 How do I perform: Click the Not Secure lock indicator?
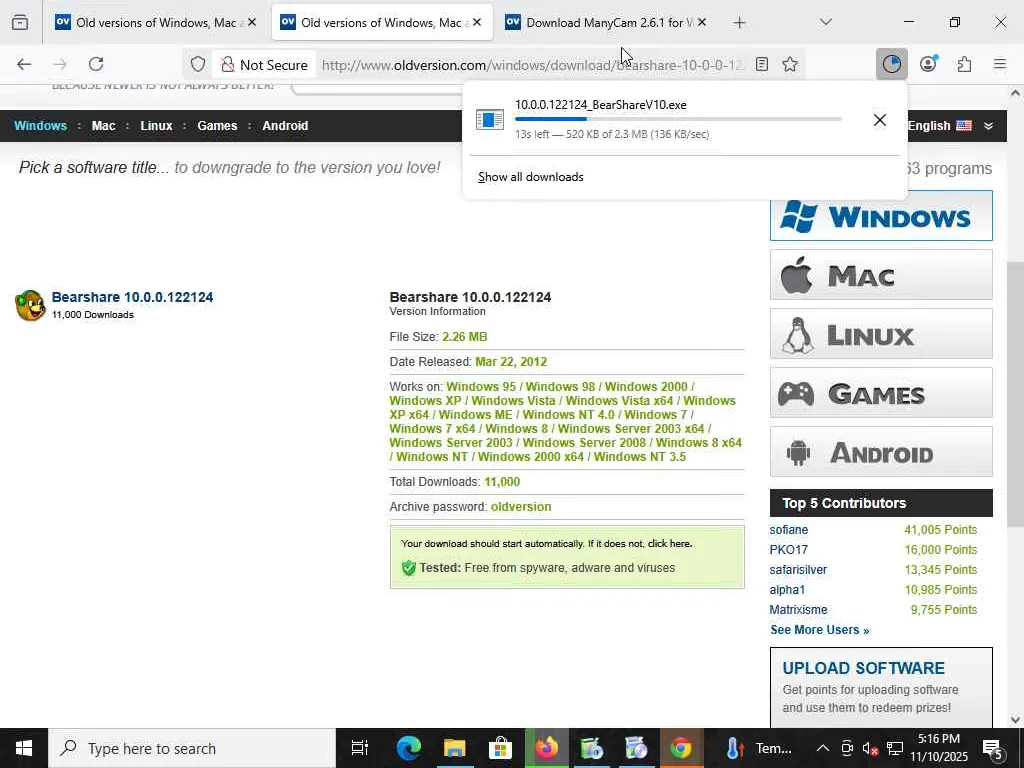click(x=264, y=65)
